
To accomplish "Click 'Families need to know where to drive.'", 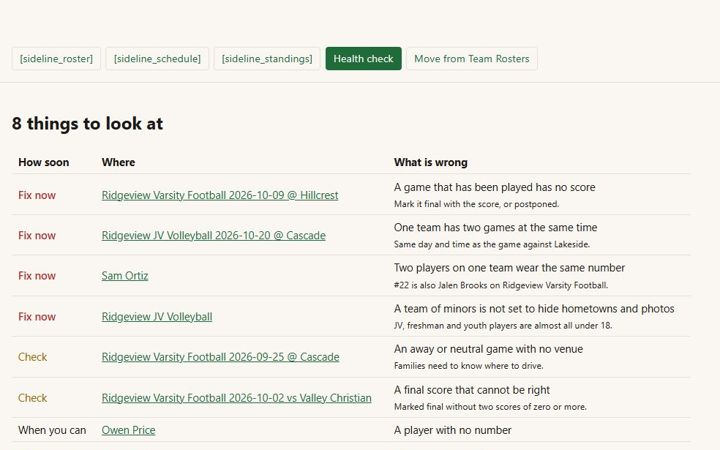I will coord(468,366).
